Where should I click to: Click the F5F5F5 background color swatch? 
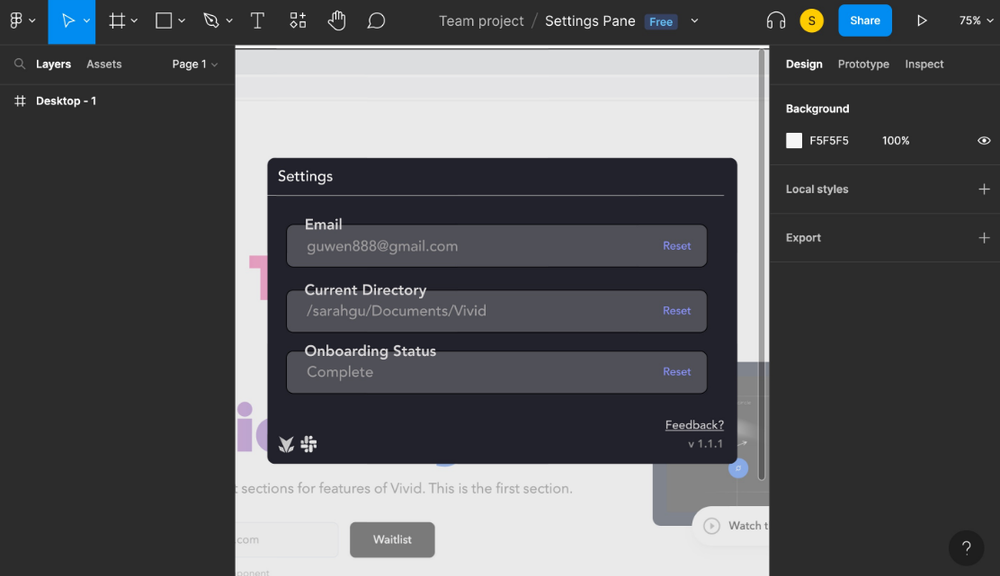(794, 141)
